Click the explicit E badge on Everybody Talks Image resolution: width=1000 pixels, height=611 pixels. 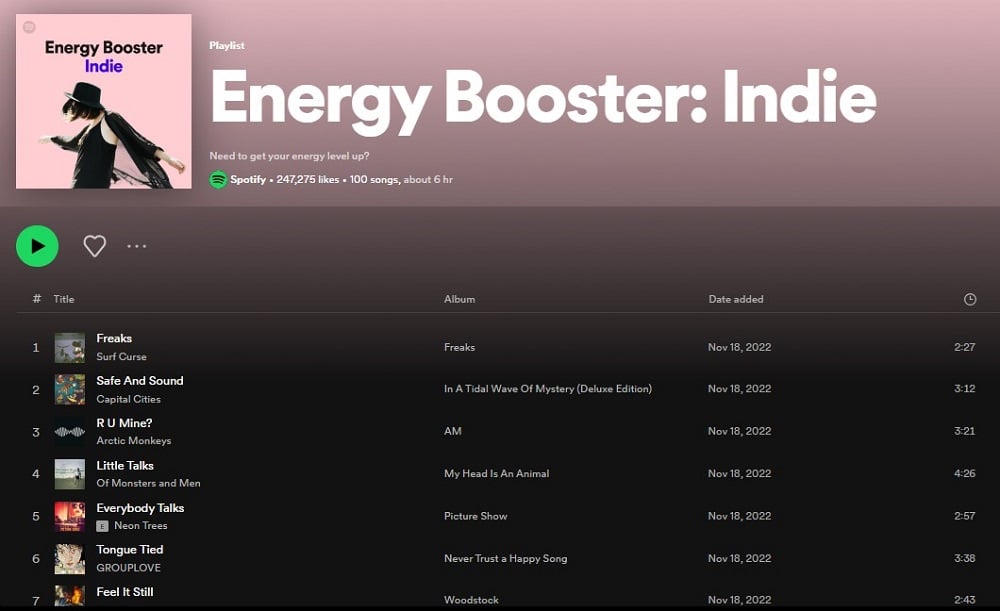[x=102, y=526]
